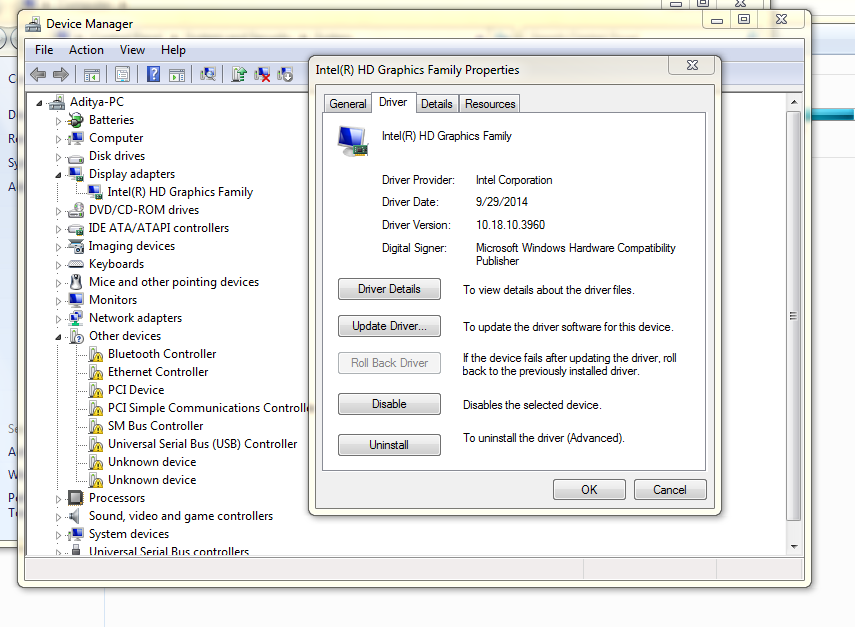855x627 pixels.
Task: Expand the System devices node
Action: (x=58, y=535)
